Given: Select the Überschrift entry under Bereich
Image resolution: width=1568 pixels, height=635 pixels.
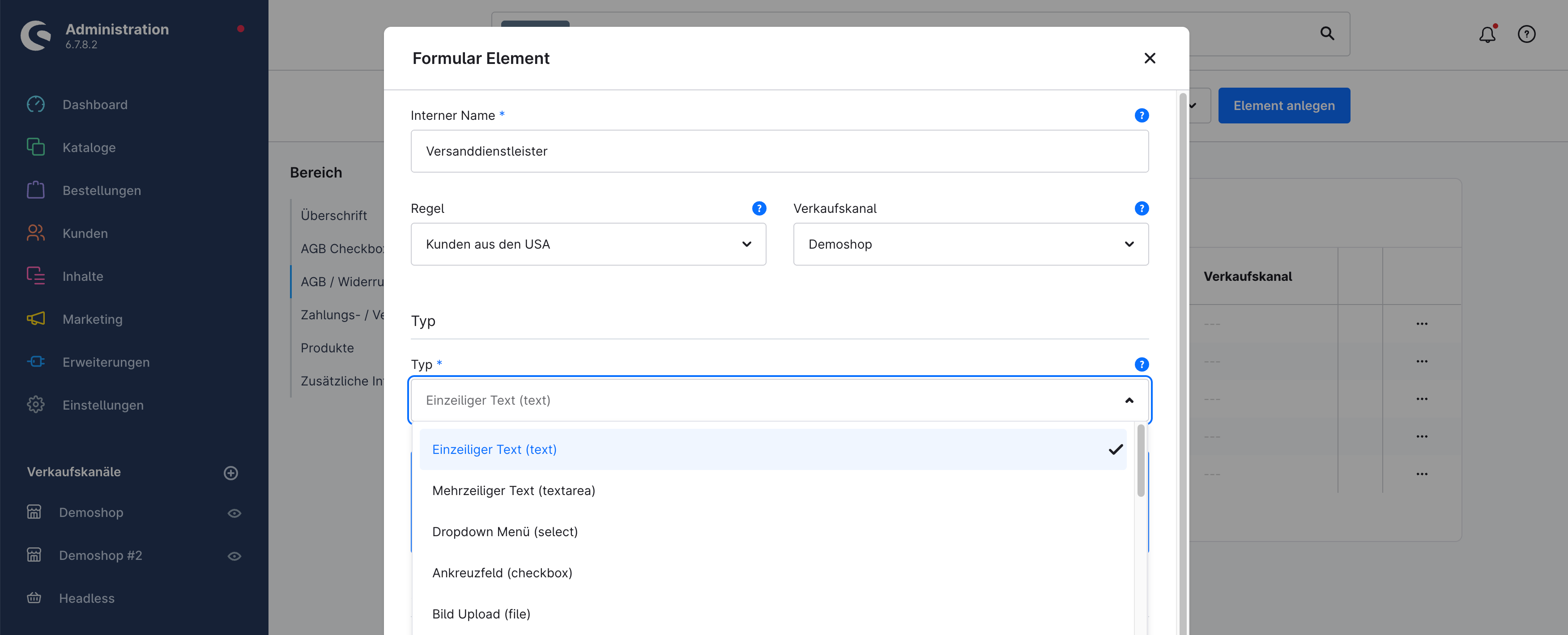Looking at the screenshot, I should (x=333, y=215).
